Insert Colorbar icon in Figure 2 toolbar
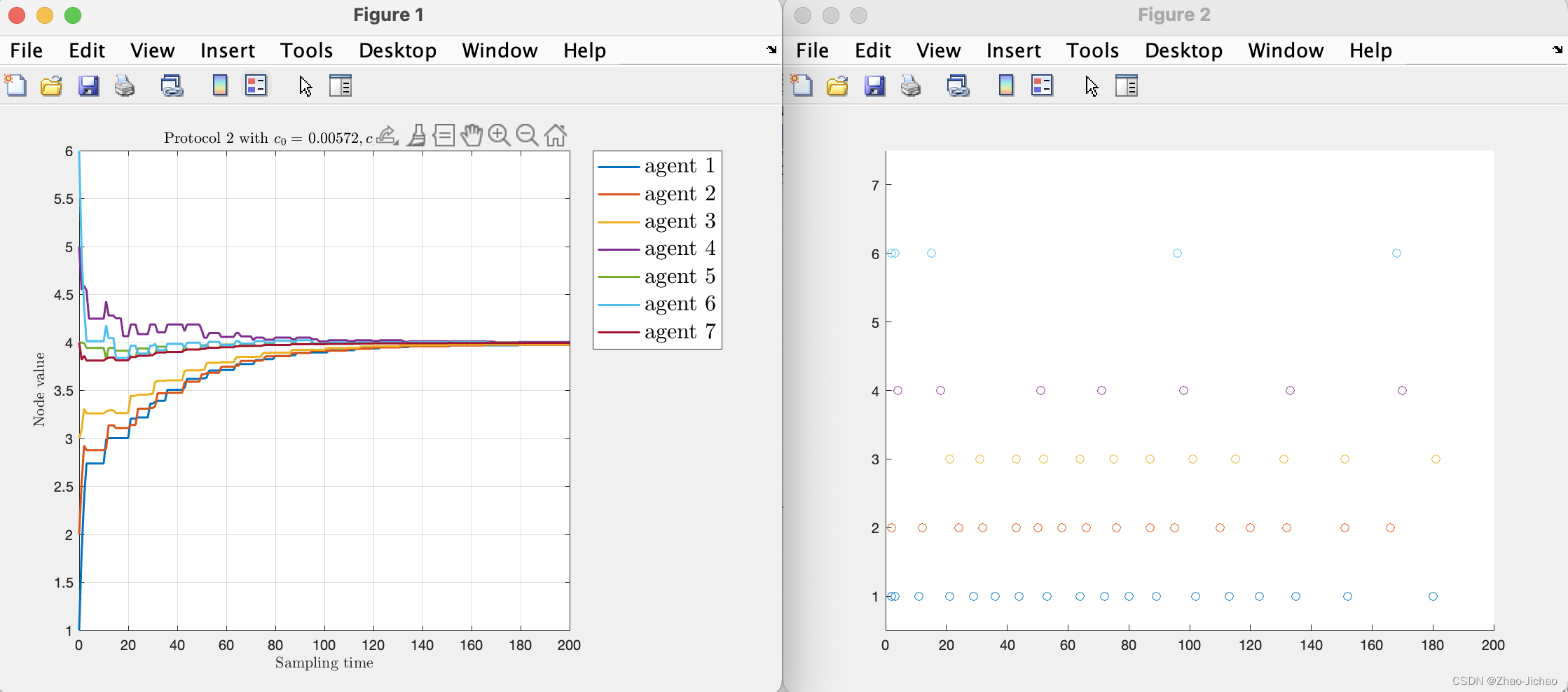This screenshot has width=1568, height=692. [1006, 85]
